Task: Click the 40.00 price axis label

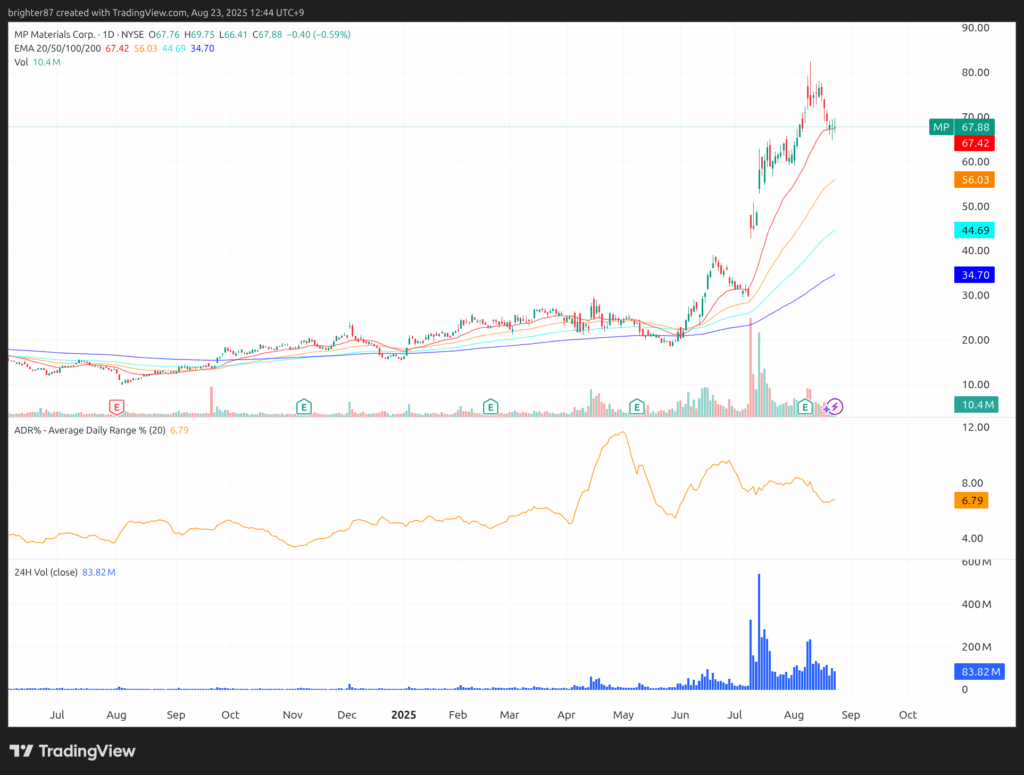Action: pyautogui.click(x=975, y=251)
